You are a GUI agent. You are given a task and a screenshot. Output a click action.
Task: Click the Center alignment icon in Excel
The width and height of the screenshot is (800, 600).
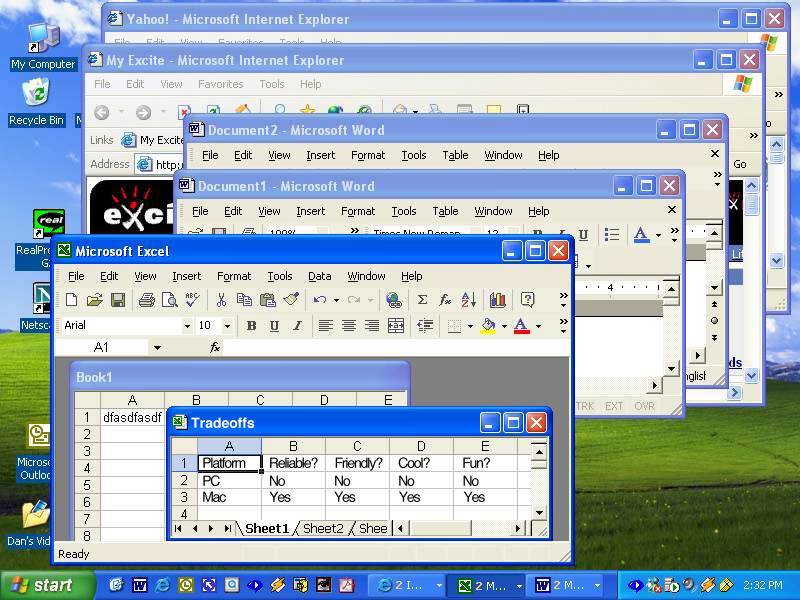pos(349,326)
